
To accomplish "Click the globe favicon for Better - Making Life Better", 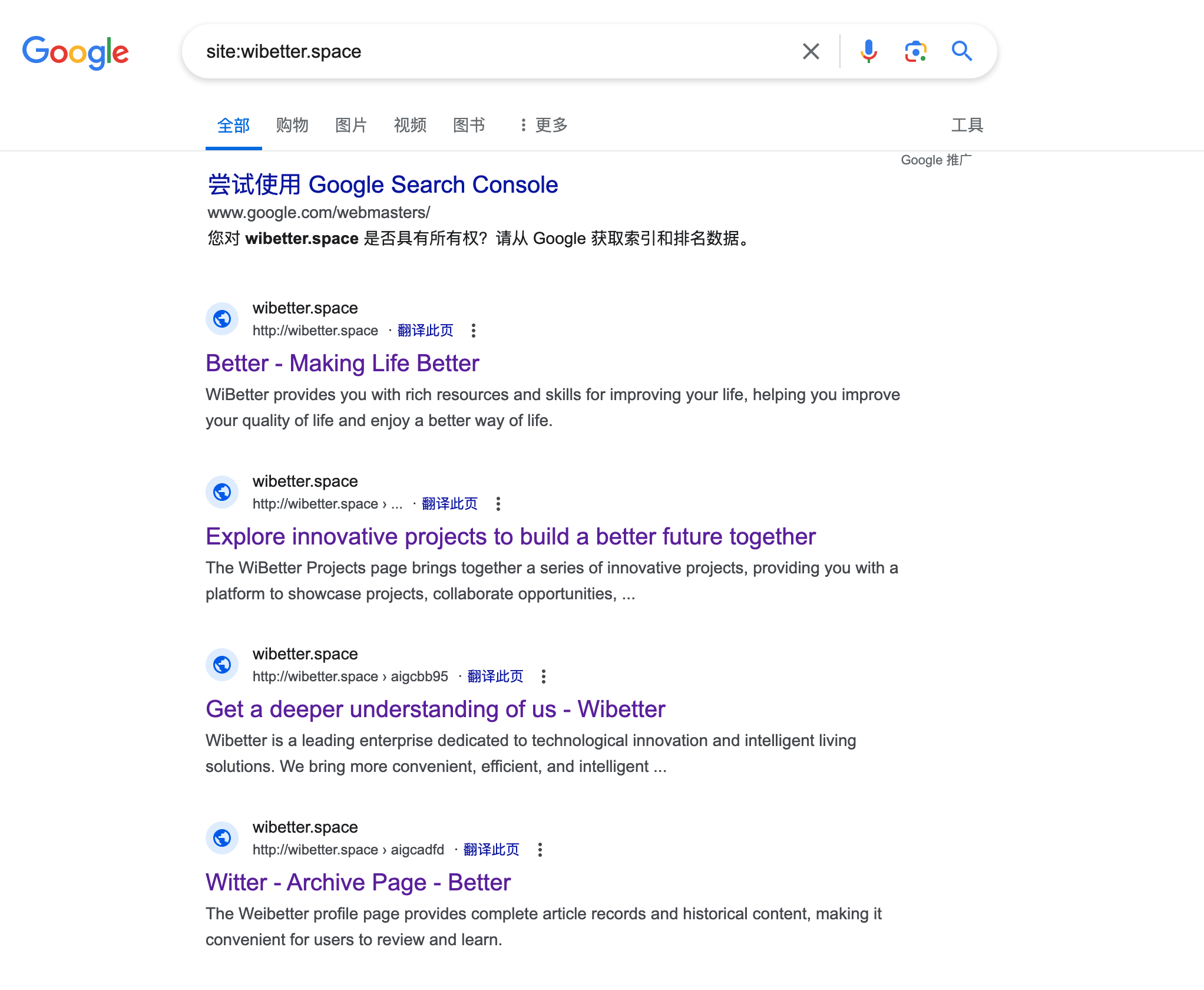I will click(222, 319).
